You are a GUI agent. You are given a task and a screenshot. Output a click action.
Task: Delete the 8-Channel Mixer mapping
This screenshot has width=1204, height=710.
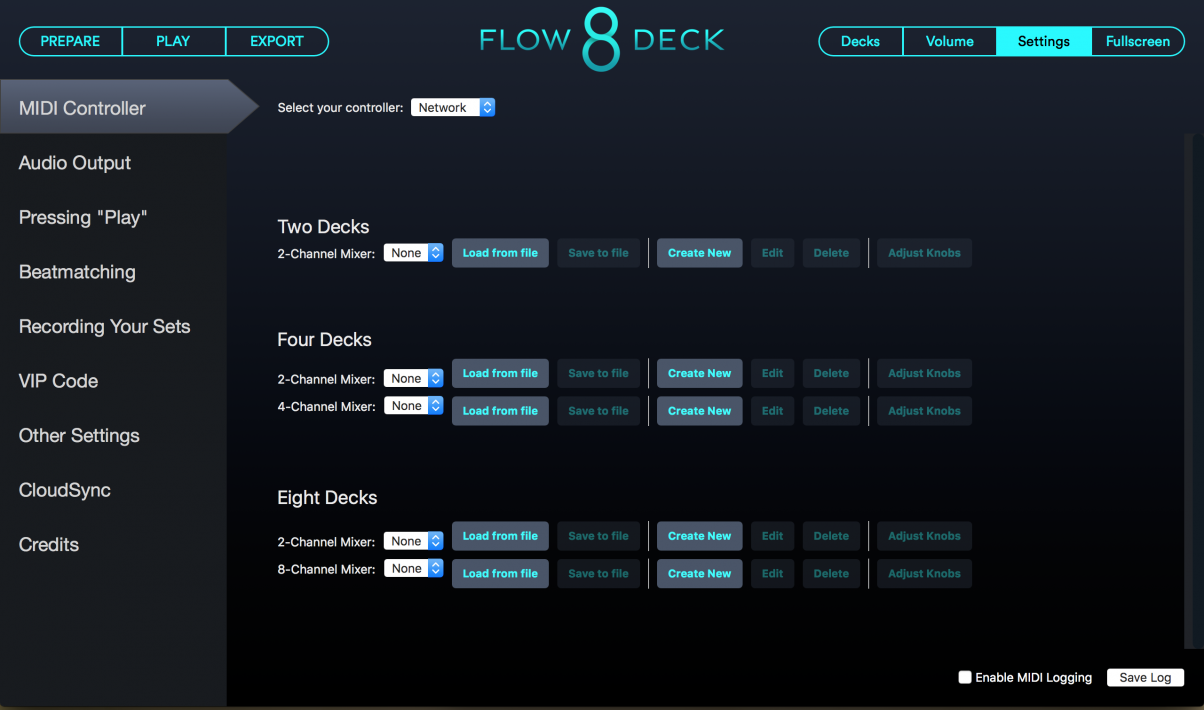point(831,573)
